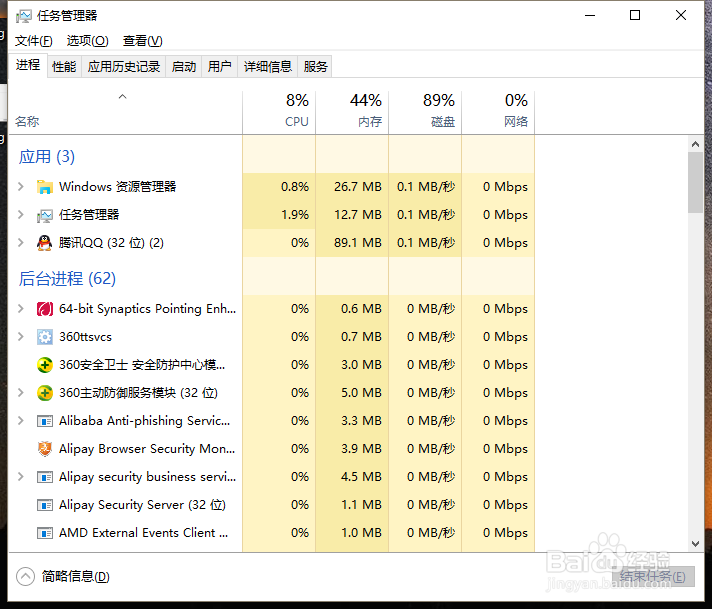712x609 pixels.
Task: Expand the 任务管理器 process group
Action: tap(20, 215)
